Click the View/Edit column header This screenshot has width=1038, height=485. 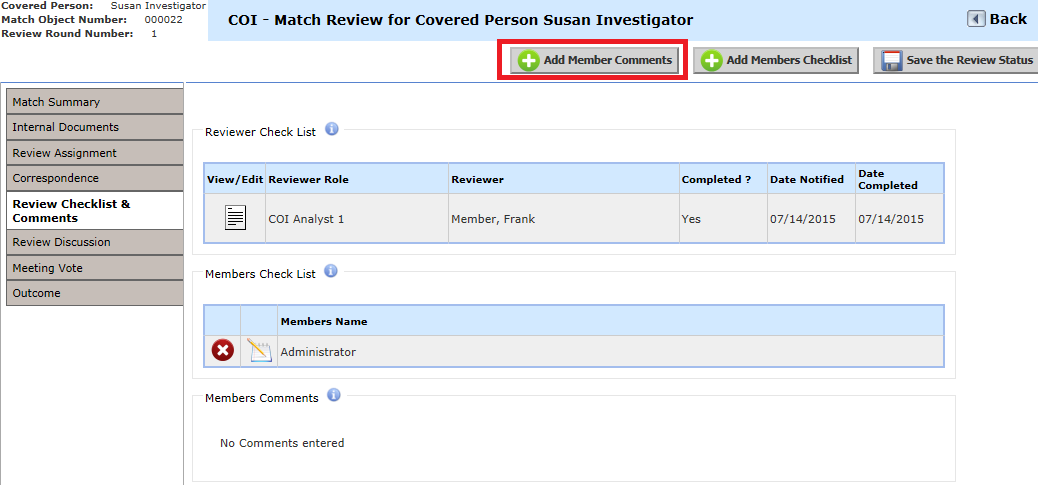click(235, 179)
